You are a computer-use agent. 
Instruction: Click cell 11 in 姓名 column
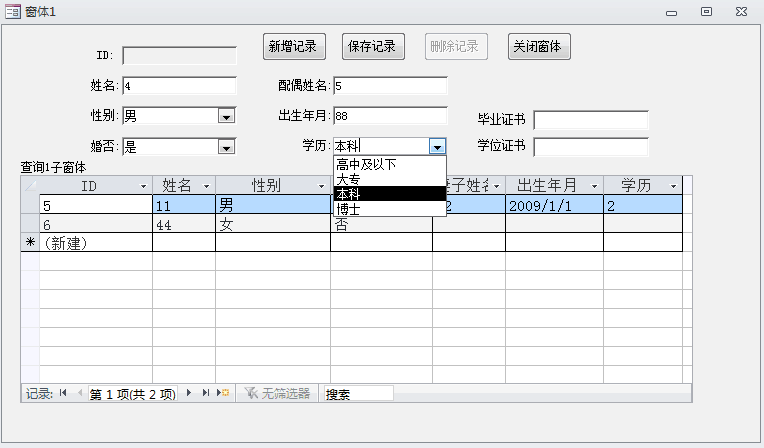coord(184,205)
